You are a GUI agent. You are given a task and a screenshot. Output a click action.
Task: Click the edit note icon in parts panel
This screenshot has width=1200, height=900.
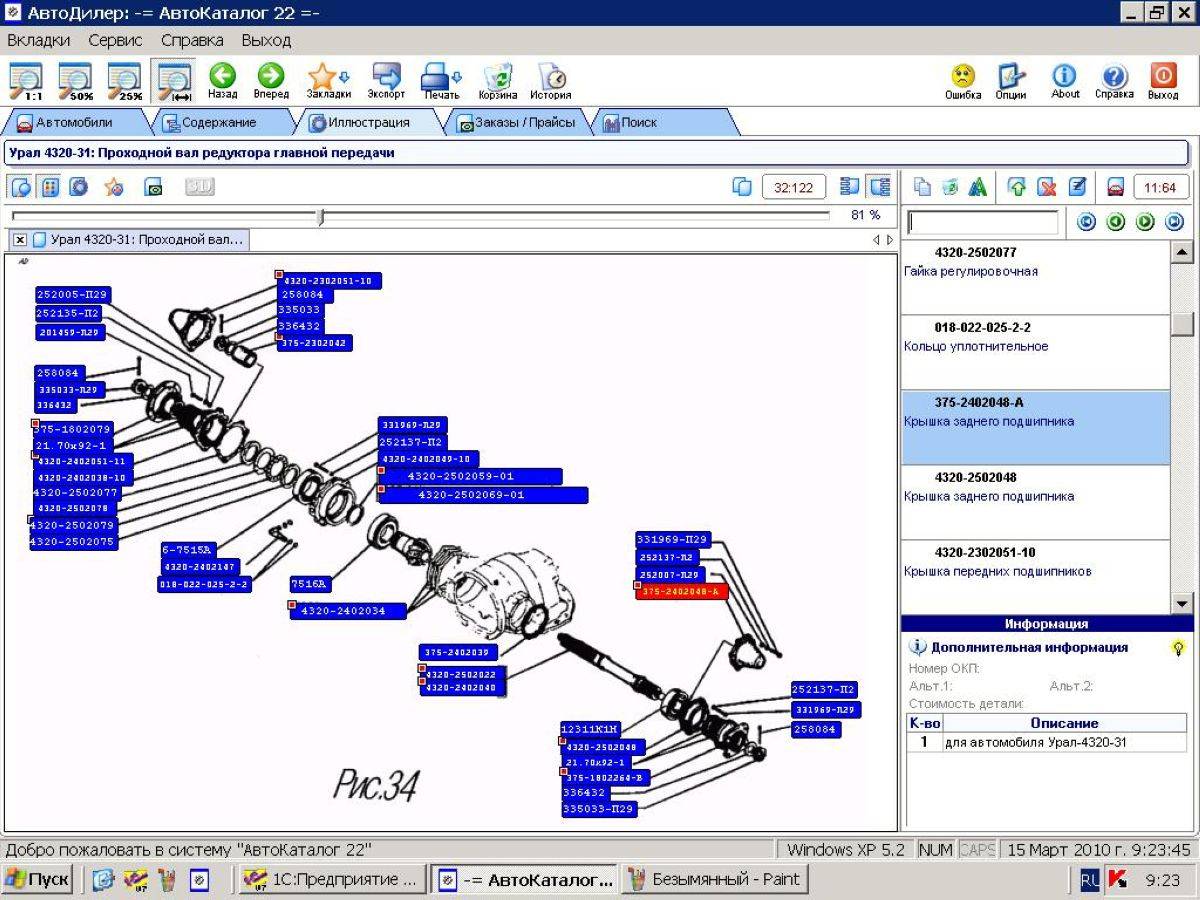click(1077, 187)
